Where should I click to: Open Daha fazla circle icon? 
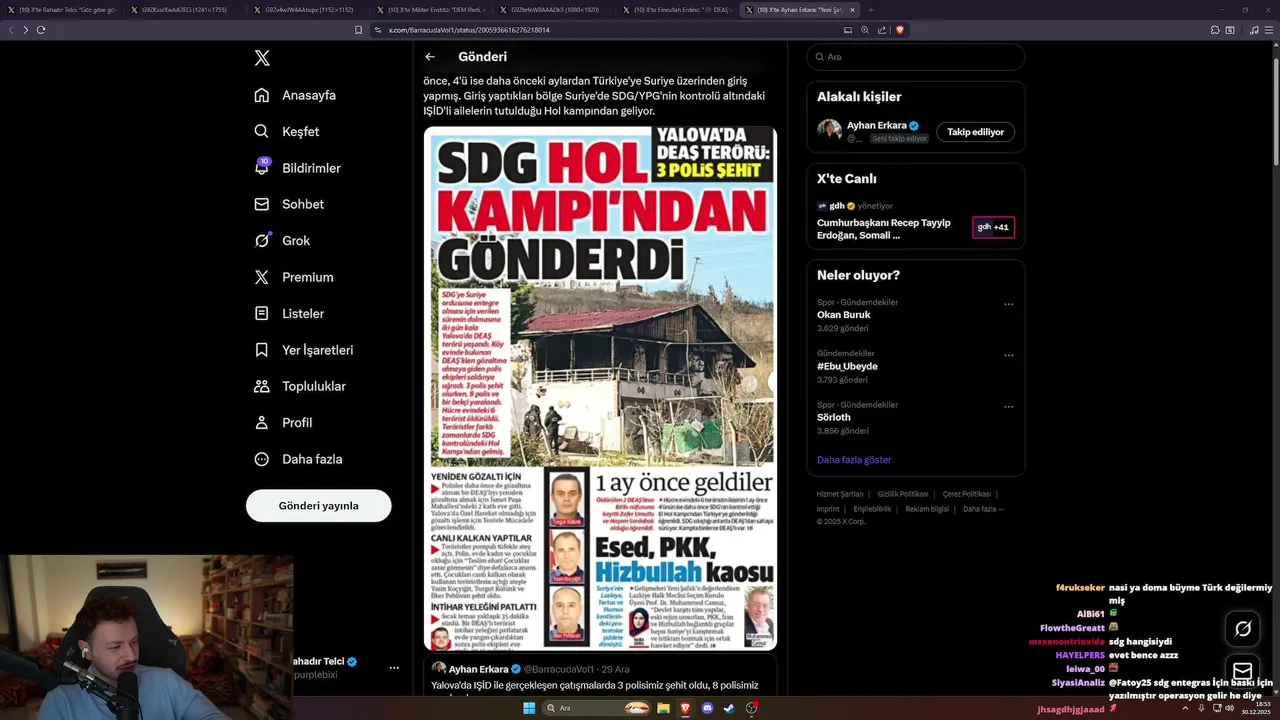point(262,459)
